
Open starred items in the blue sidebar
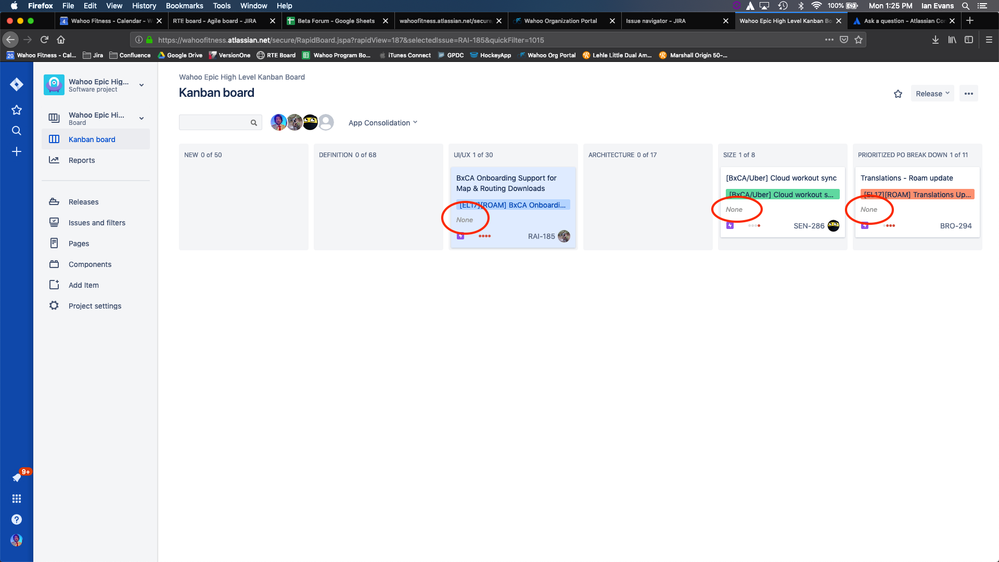pyautogui.click(x=17, y=110)
